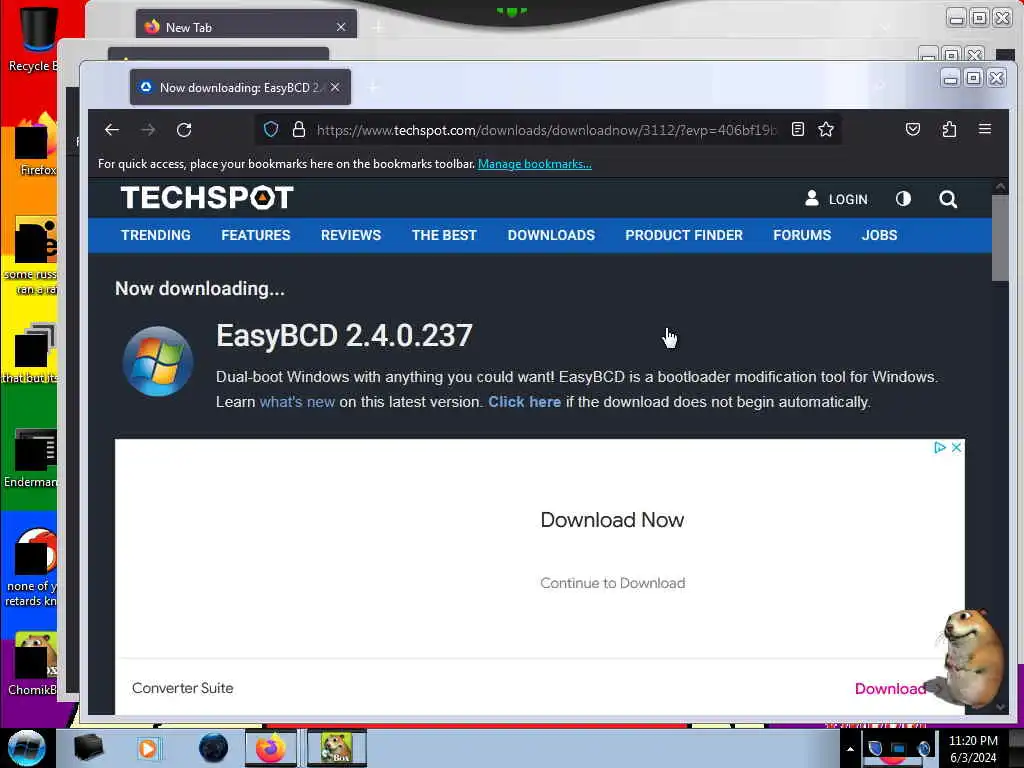Click the forward navigation arrow
This screenshot has height=768, width=1024.
[x=148, y=130]
